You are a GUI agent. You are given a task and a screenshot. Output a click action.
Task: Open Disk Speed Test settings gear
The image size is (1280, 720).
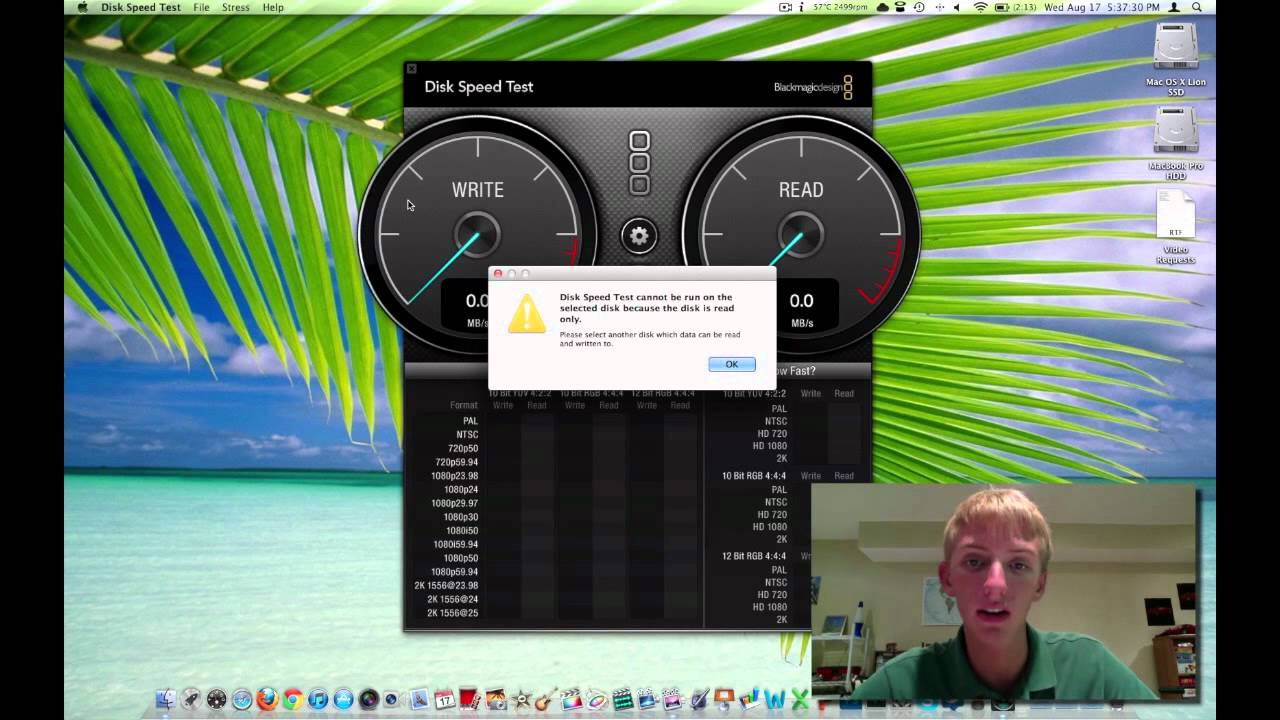639,236
